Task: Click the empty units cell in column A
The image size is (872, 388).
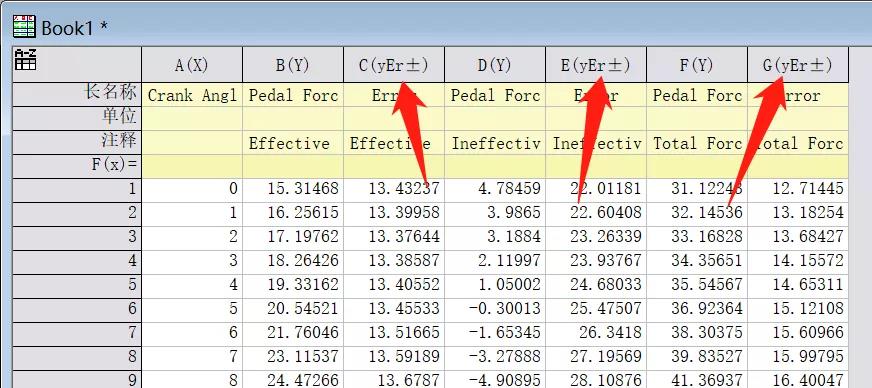Action: point(192,118)
